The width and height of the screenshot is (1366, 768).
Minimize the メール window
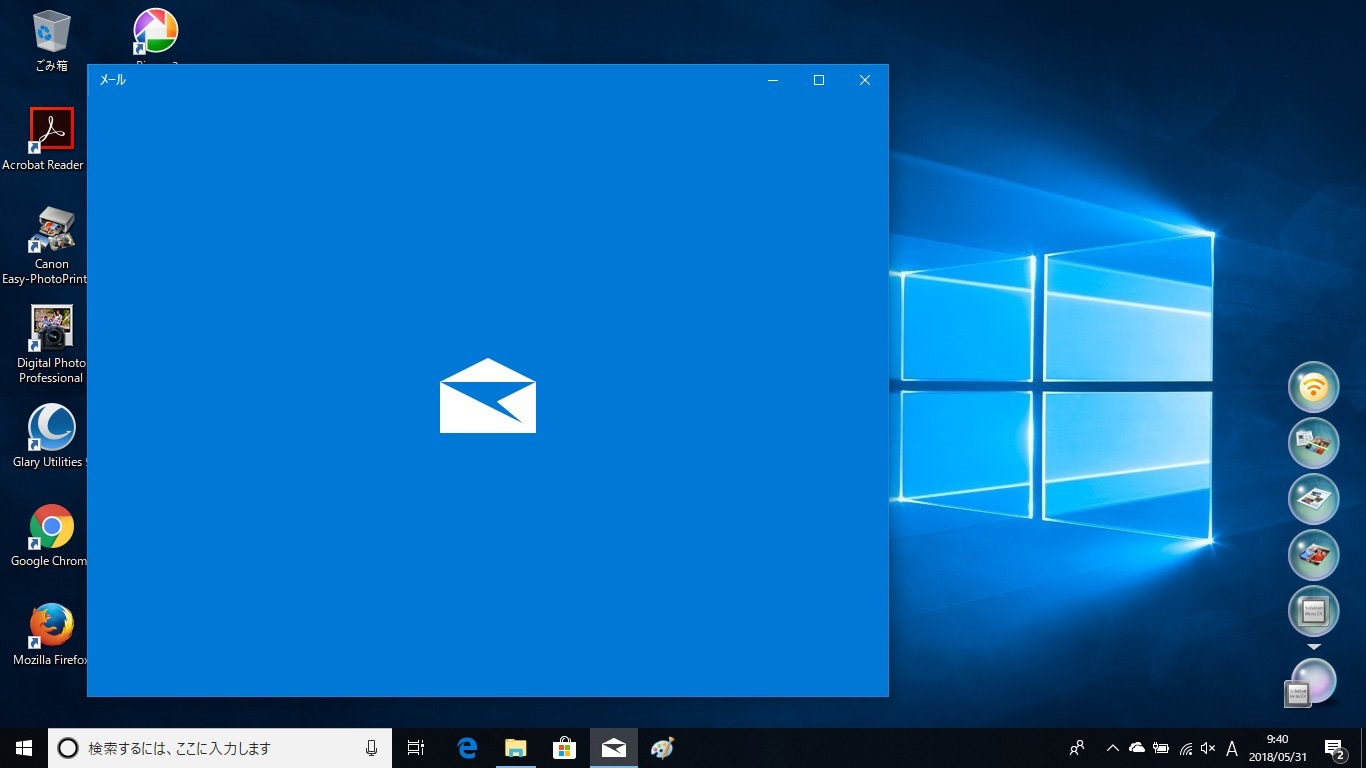(773, 80)
